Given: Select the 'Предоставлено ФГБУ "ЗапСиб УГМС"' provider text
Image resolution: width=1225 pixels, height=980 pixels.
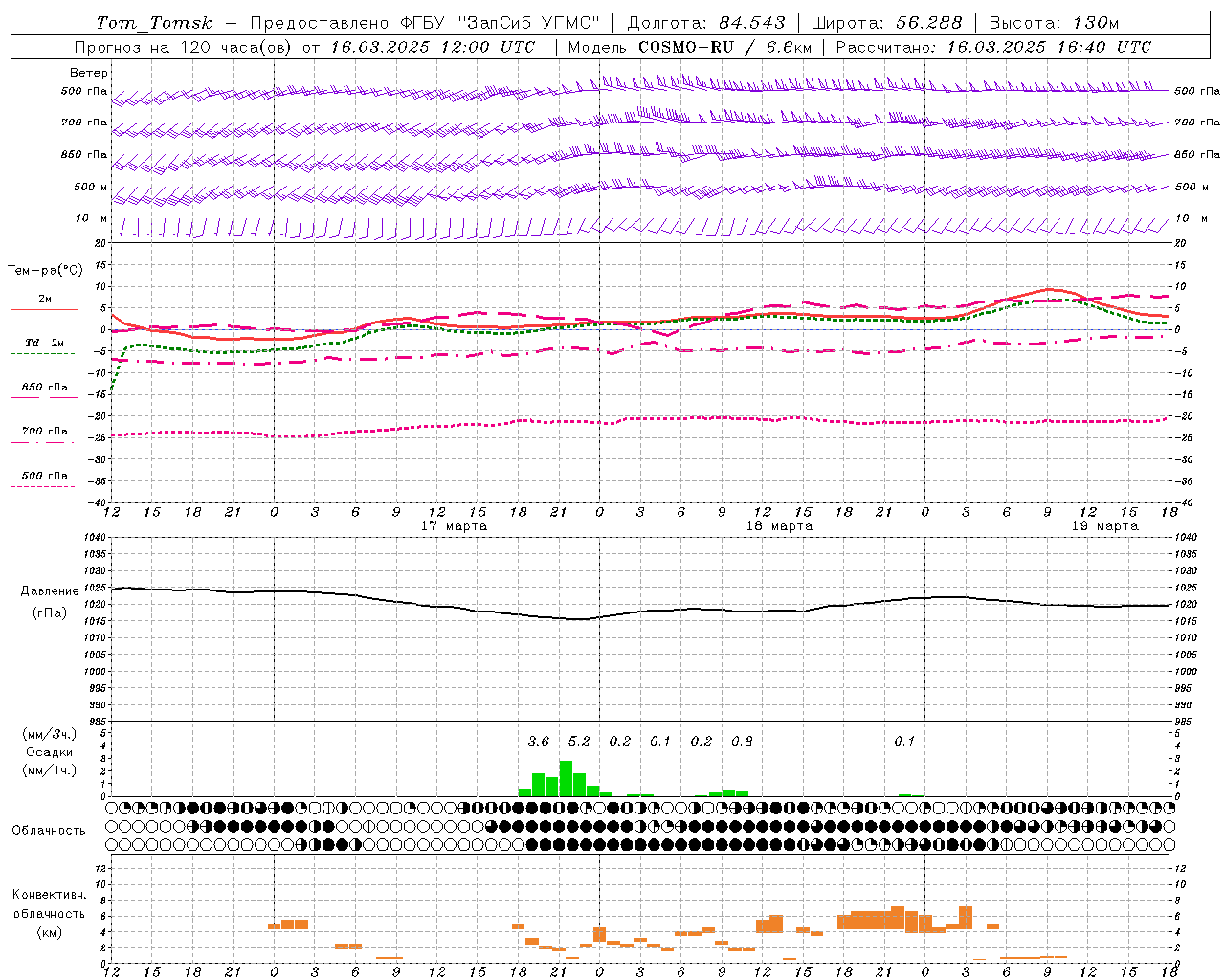Looking at the screenshot, I should click(425, 23).
